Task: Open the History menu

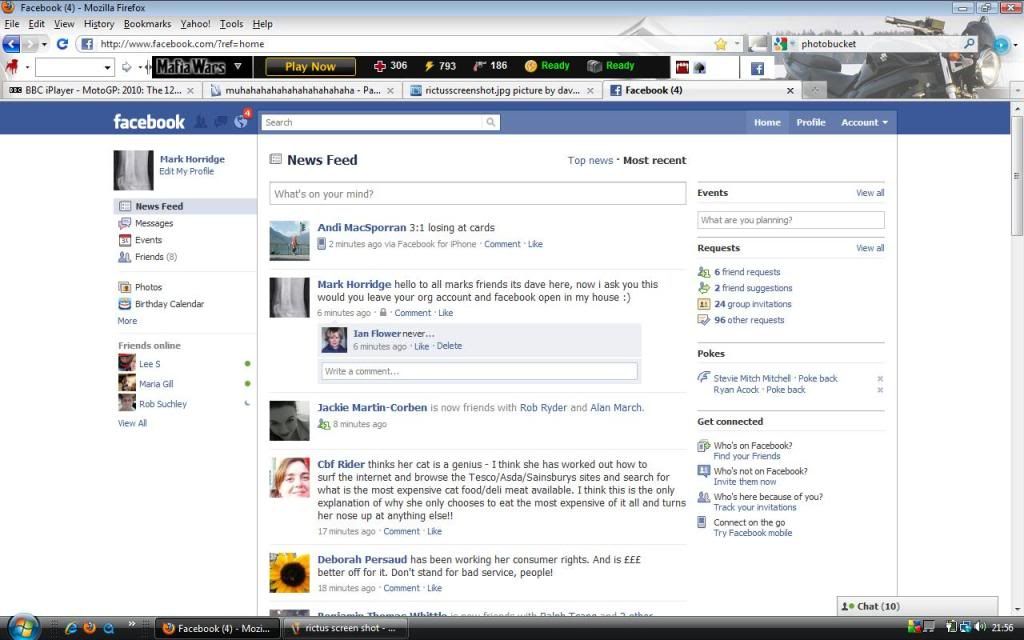Action: point(99,24)
